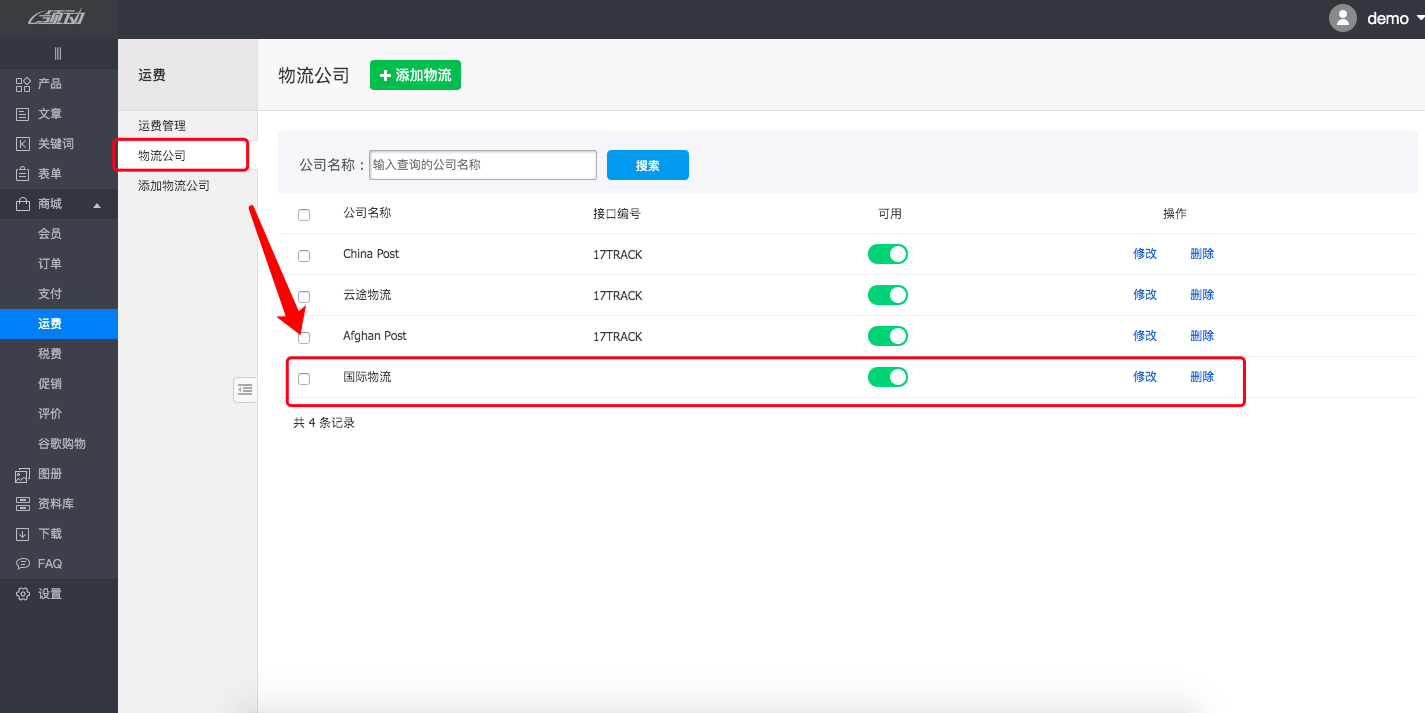This screenshot has width=1425, height=713.
Task: Turn off the 国际物流 availability toggle
Action: coord(887,377)
